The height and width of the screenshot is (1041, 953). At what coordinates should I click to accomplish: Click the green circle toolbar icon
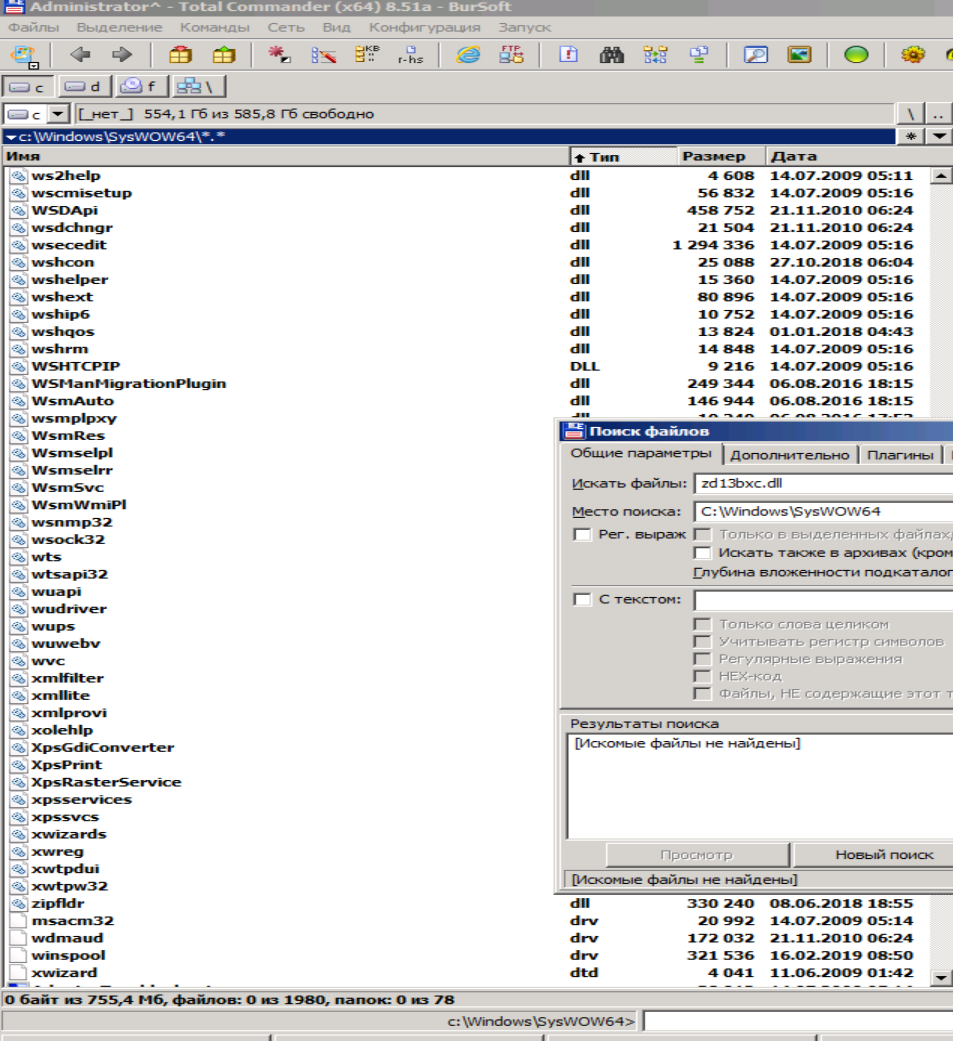[856, 54]
